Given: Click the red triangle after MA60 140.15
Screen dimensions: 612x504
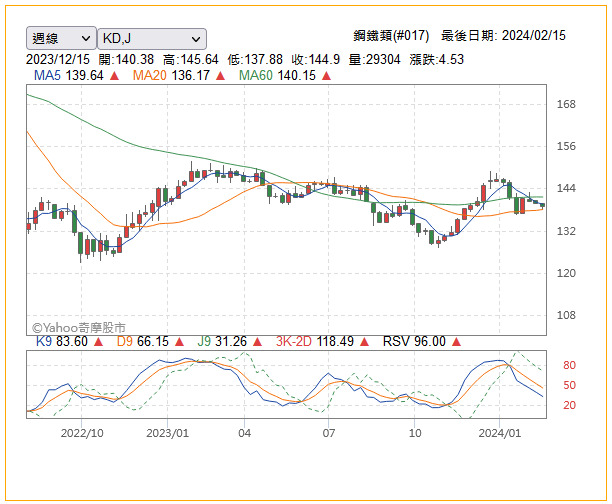Looking at the screenshot, I should [325, 75].
